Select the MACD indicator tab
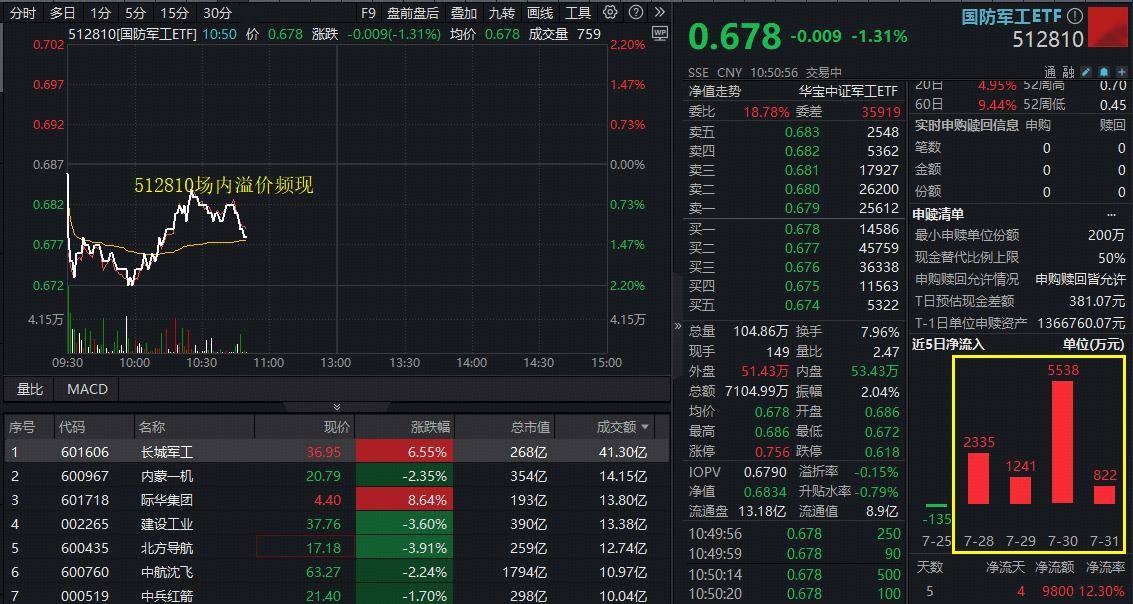Viewport: 1133px width, 604px height. [87, 389]
